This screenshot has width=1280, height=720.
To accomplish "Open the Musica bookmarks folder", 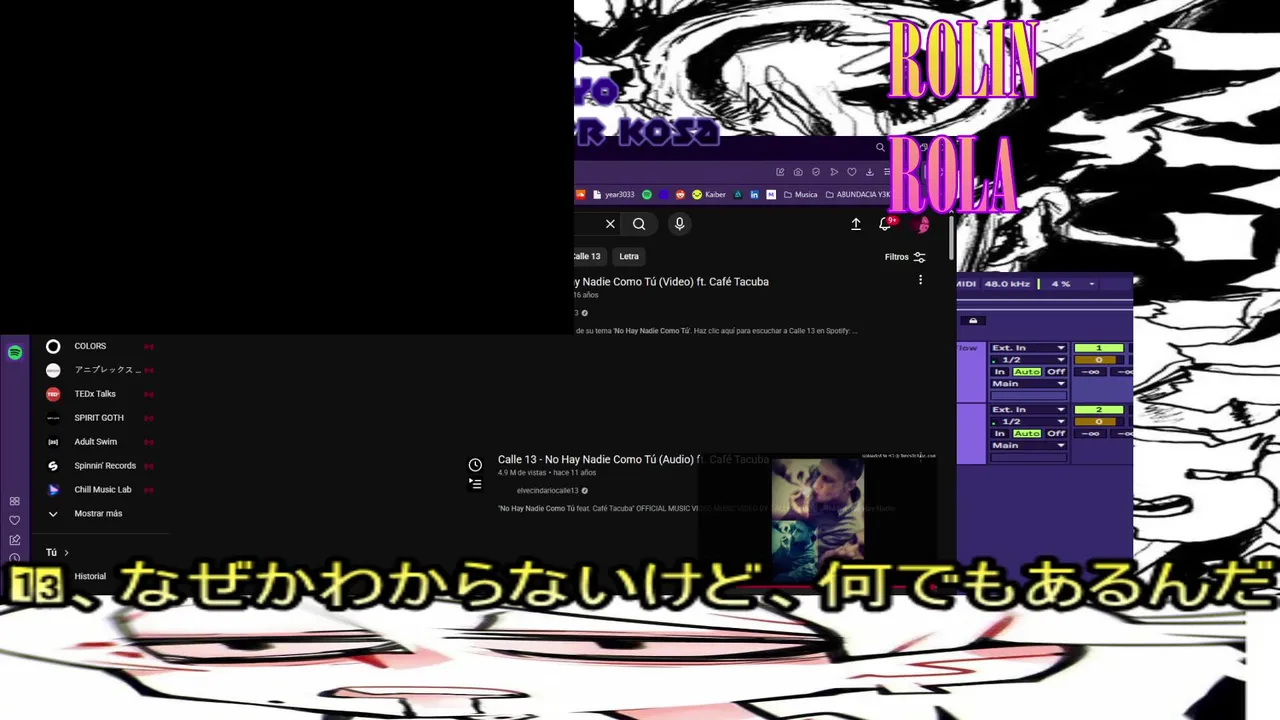I will click(800, 195).
